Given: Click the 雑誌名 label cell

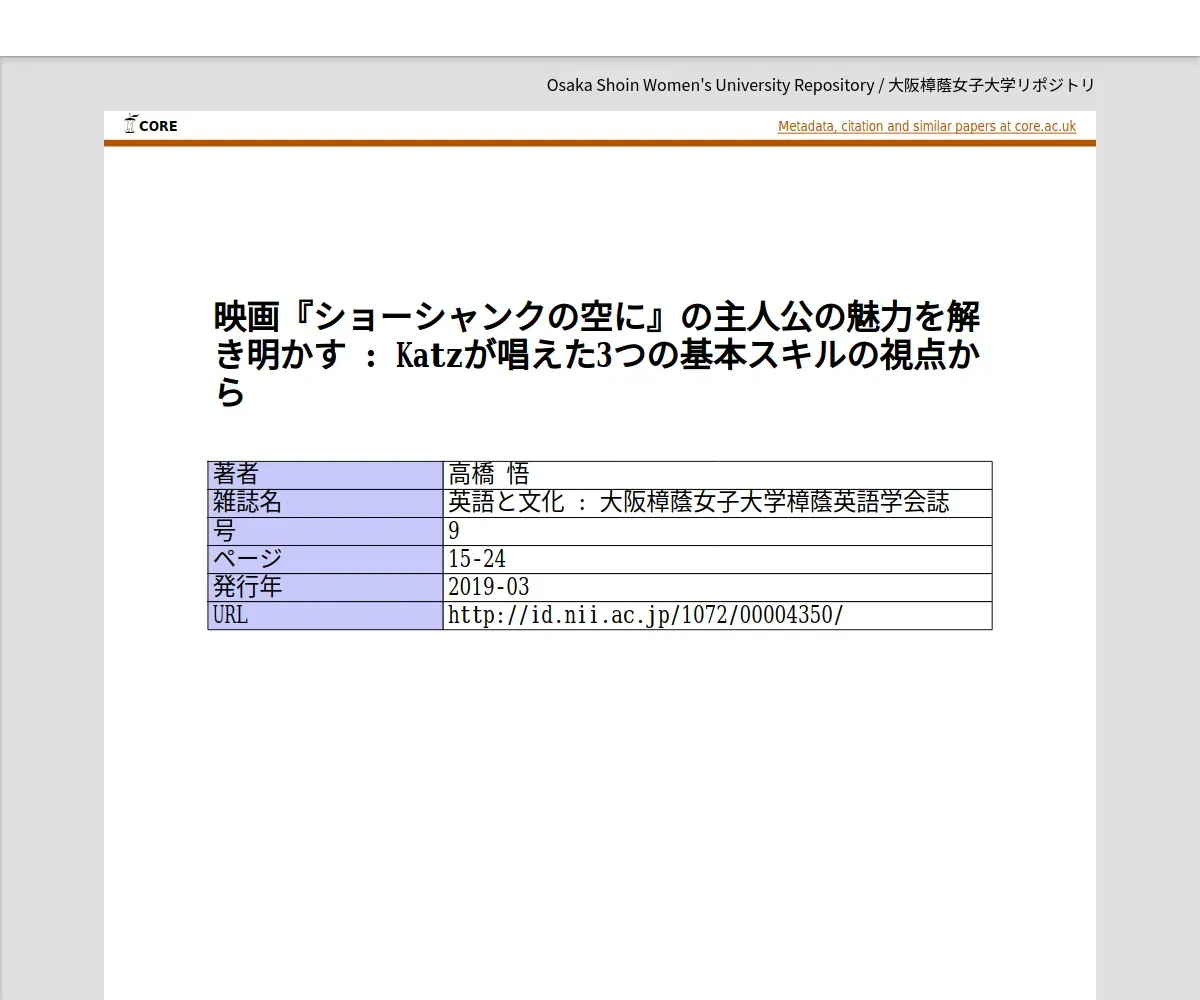Looking at the screenshot, I should (x=325, y=503).
